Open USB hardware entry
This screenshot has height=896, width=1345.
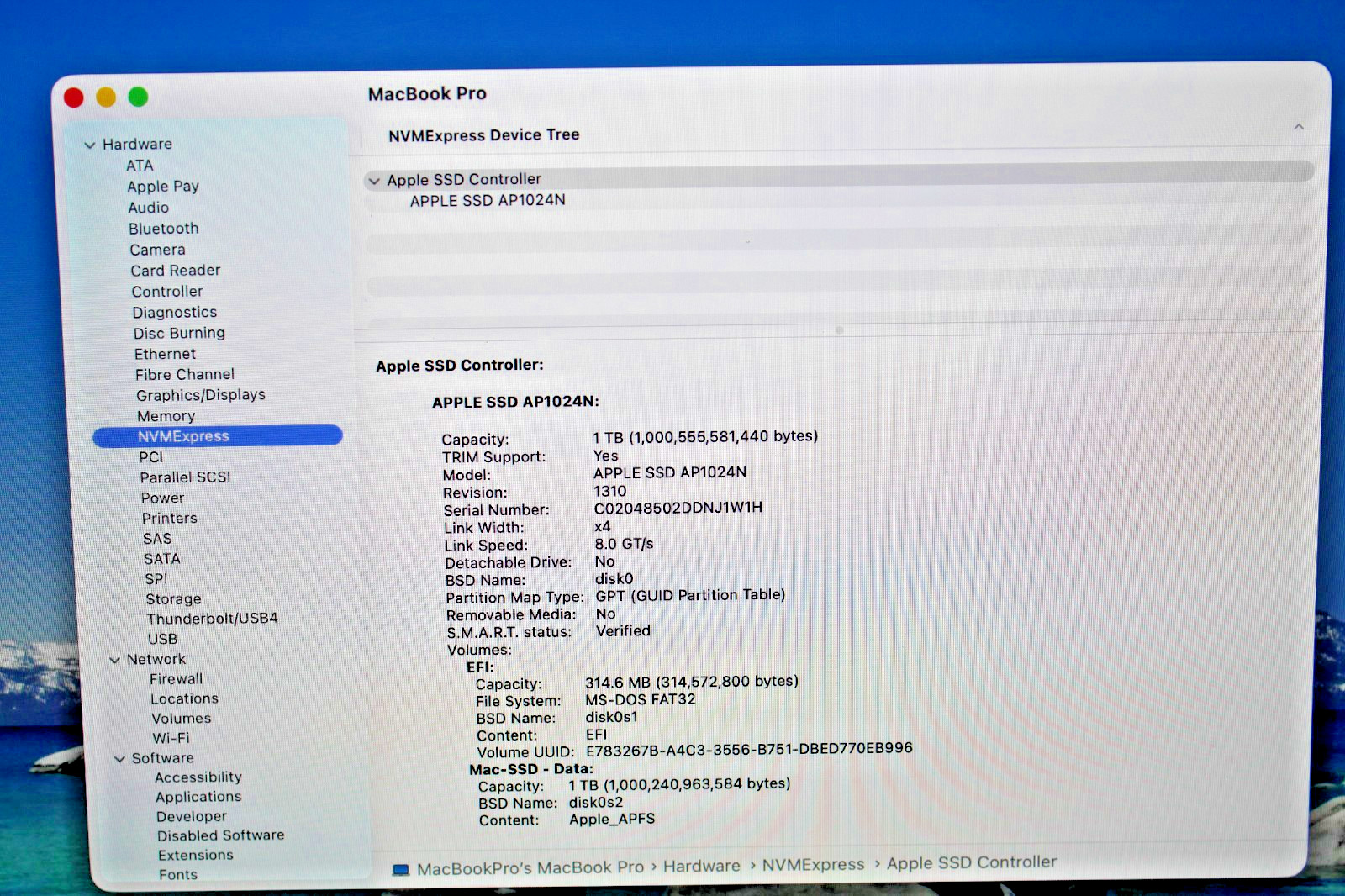click(x=162, y=639)
